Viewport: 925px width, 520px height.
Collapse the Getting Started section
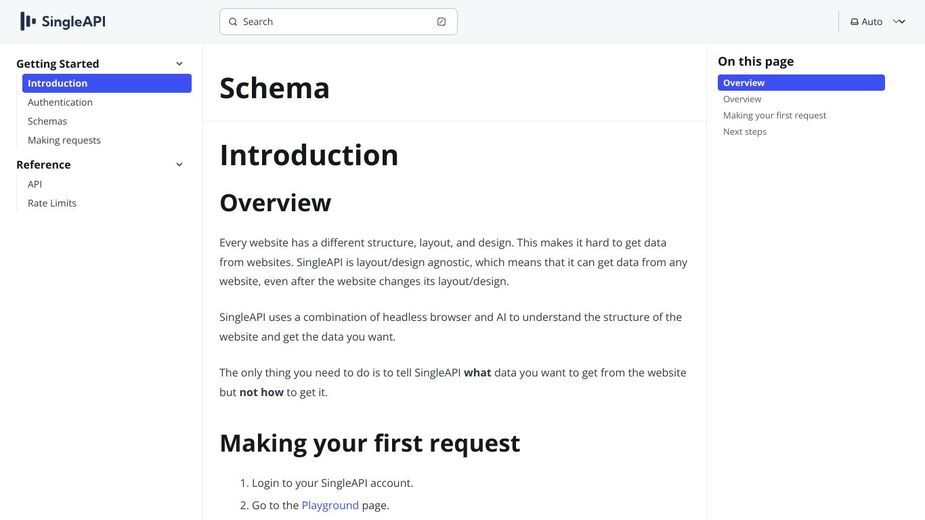(x=179, y=64)
